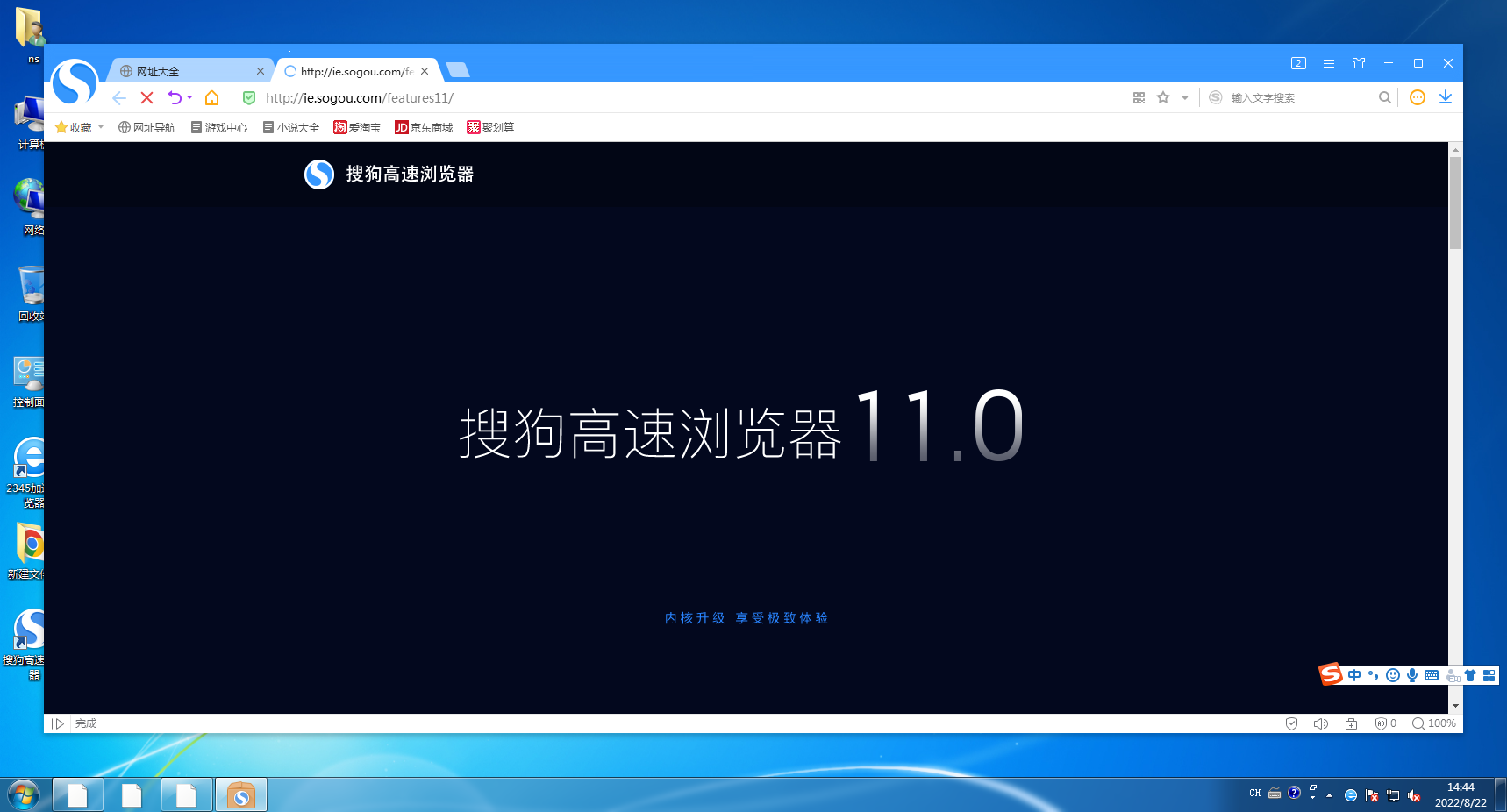Toggle page sound via status bar speaker
This screenshot has height=812, width=1507.
pyautogui.click(x=1321, y=723)
